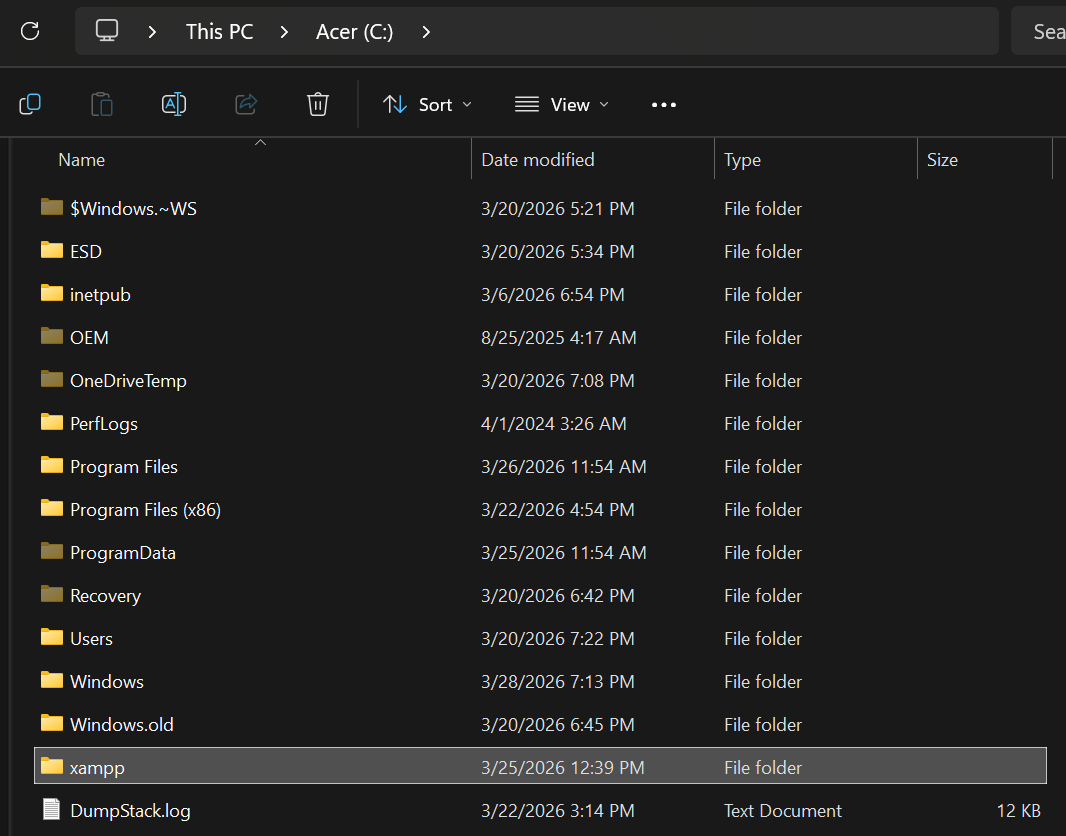
Task: Click the Text Document type cell
Action: [783, 810]
